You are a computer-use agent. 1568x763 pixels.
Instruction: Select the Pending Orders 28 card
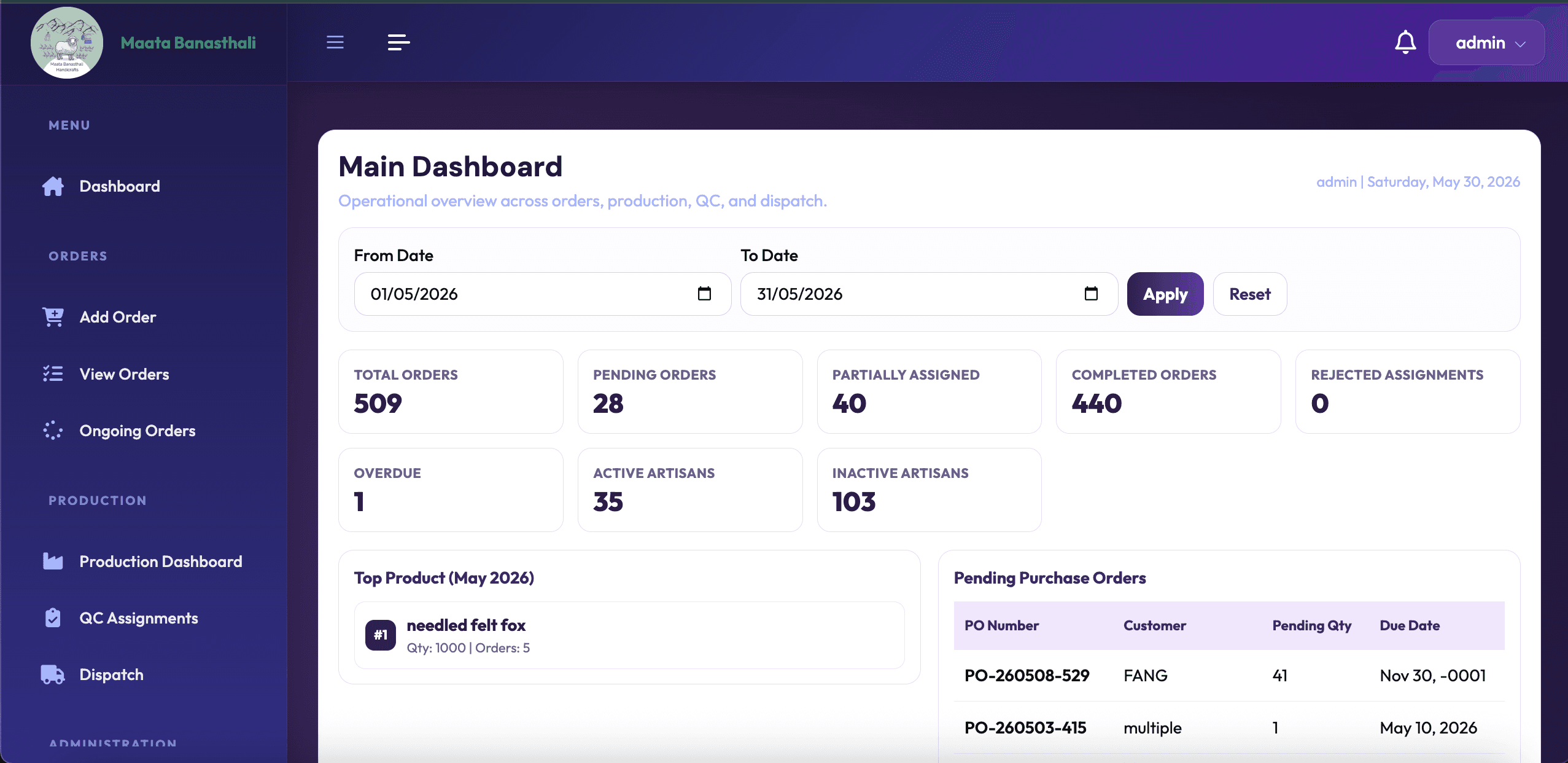click(x=690, y=391)
